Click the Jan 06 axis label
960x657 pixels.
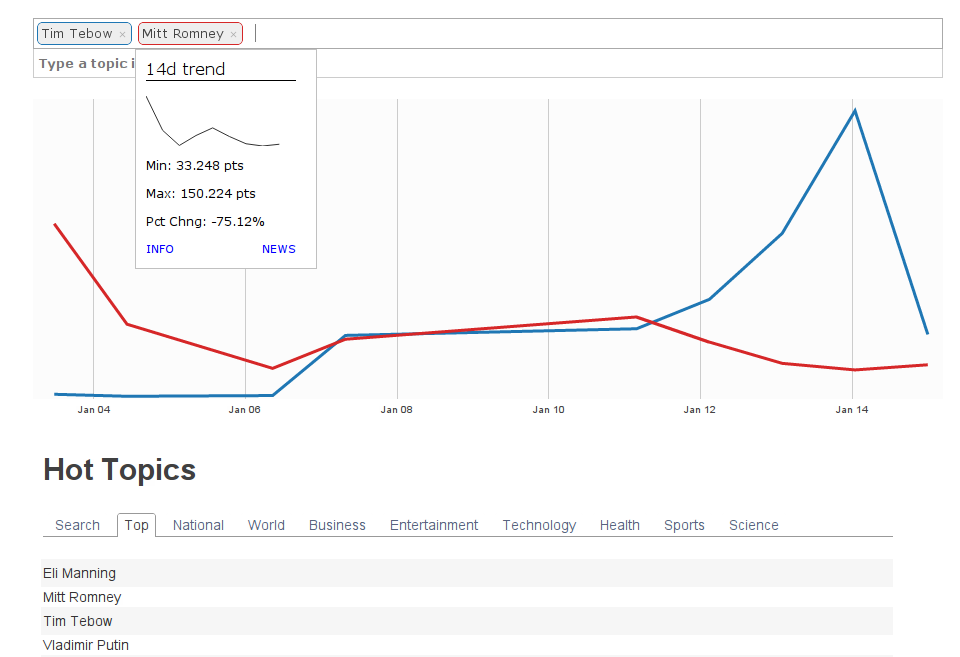point(245,410)
